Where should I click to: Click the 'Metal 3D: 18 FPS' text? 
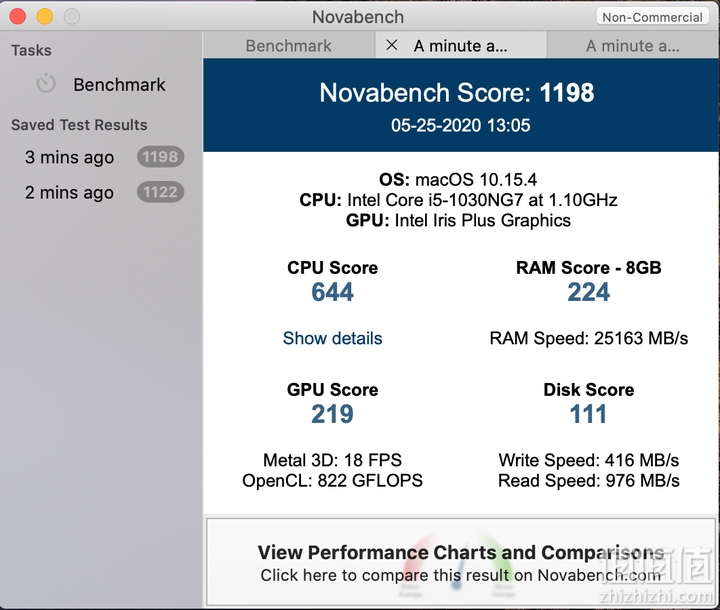pyautogui.click(x=332, y=460)
